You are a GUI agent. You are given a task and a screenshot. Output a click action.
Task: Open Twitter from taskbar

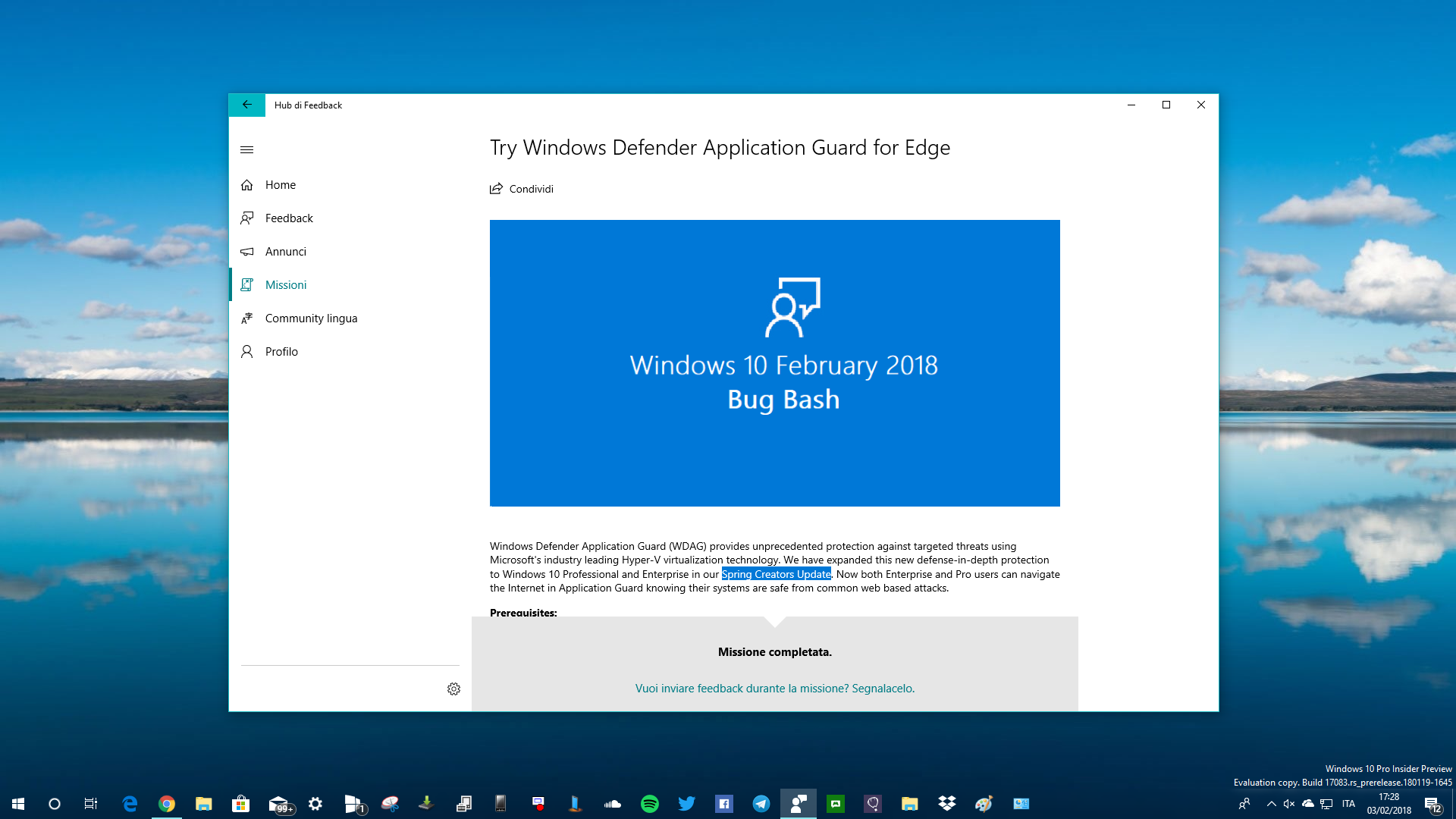(687, 804)
